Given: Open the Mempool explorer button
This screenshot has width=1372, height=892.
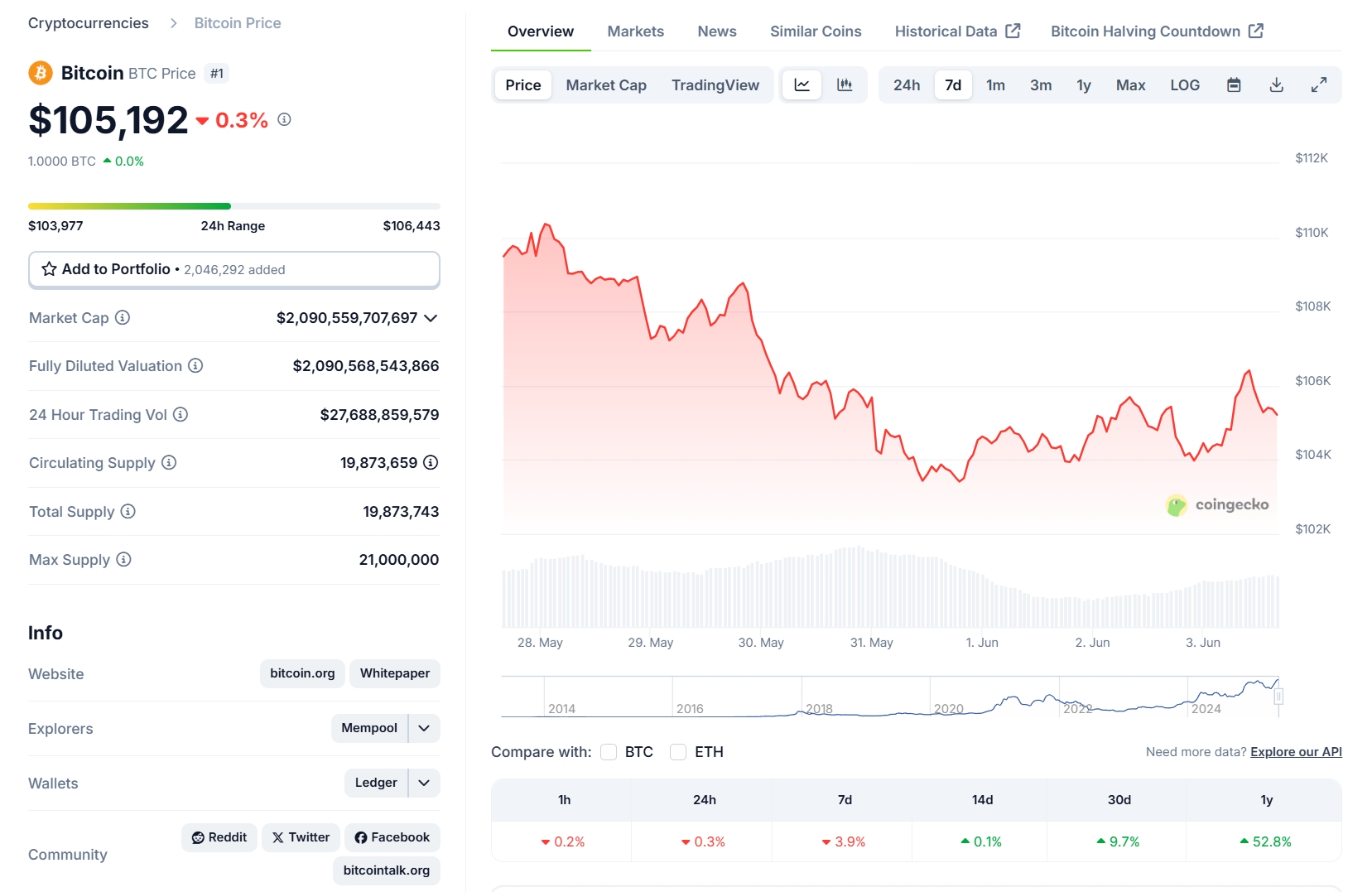Looking at the screenshot, I should click(369, 728).
